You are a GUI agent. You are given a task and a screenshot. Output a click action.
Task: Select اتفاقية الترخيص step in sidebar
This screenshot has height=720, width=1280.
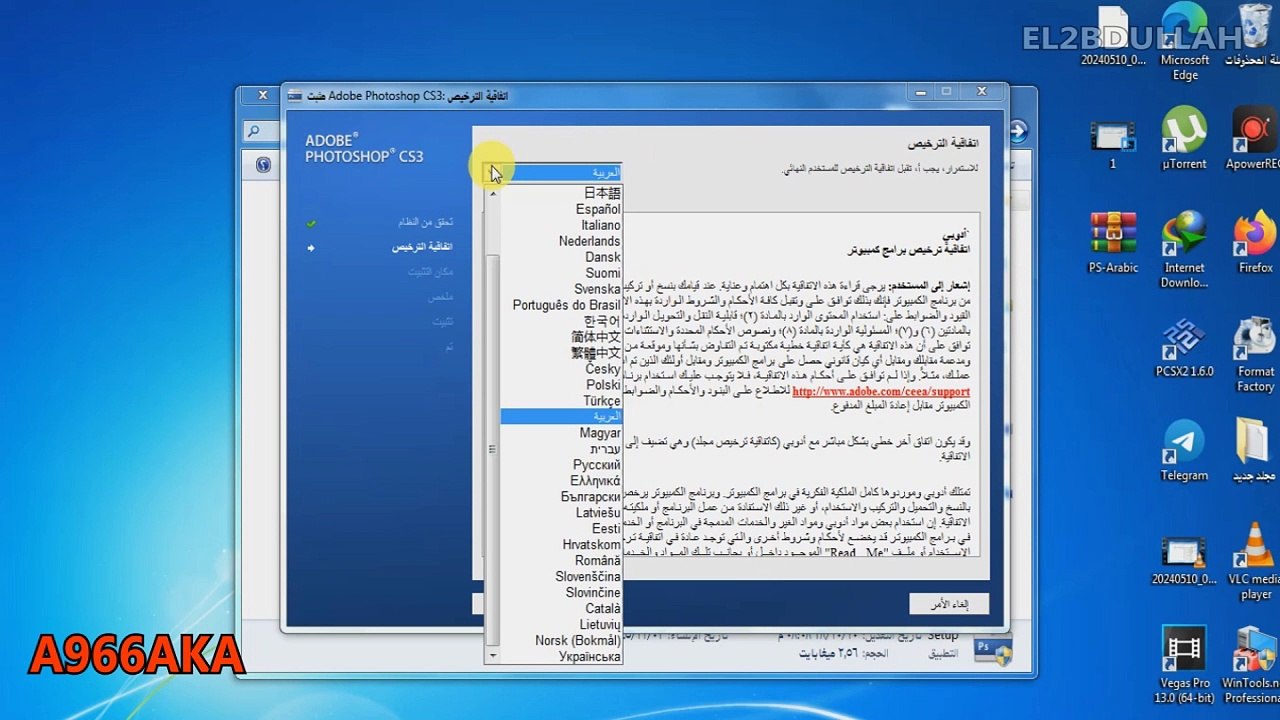(x=422, y=247)
